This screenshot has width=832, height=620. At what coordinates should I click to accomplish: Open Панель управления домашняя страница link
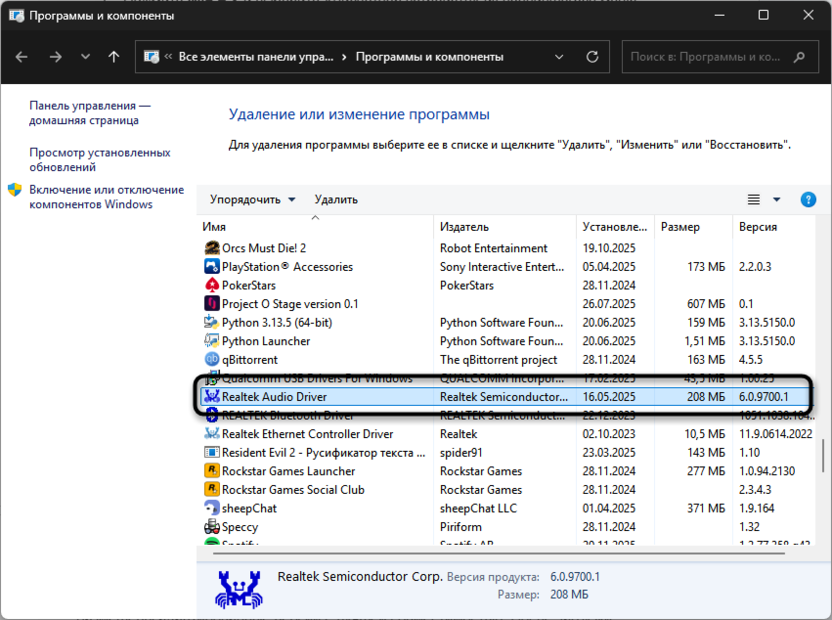90,113
